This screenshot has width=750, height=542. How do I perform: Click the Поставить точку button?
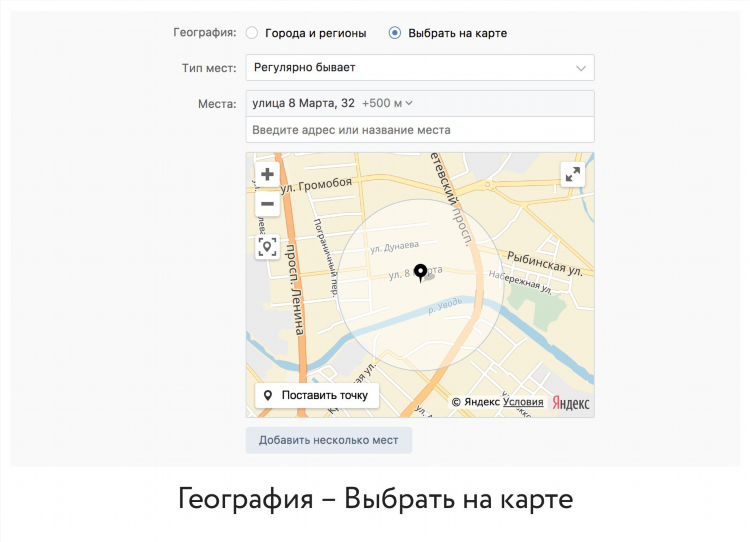(x=317, y=395)
